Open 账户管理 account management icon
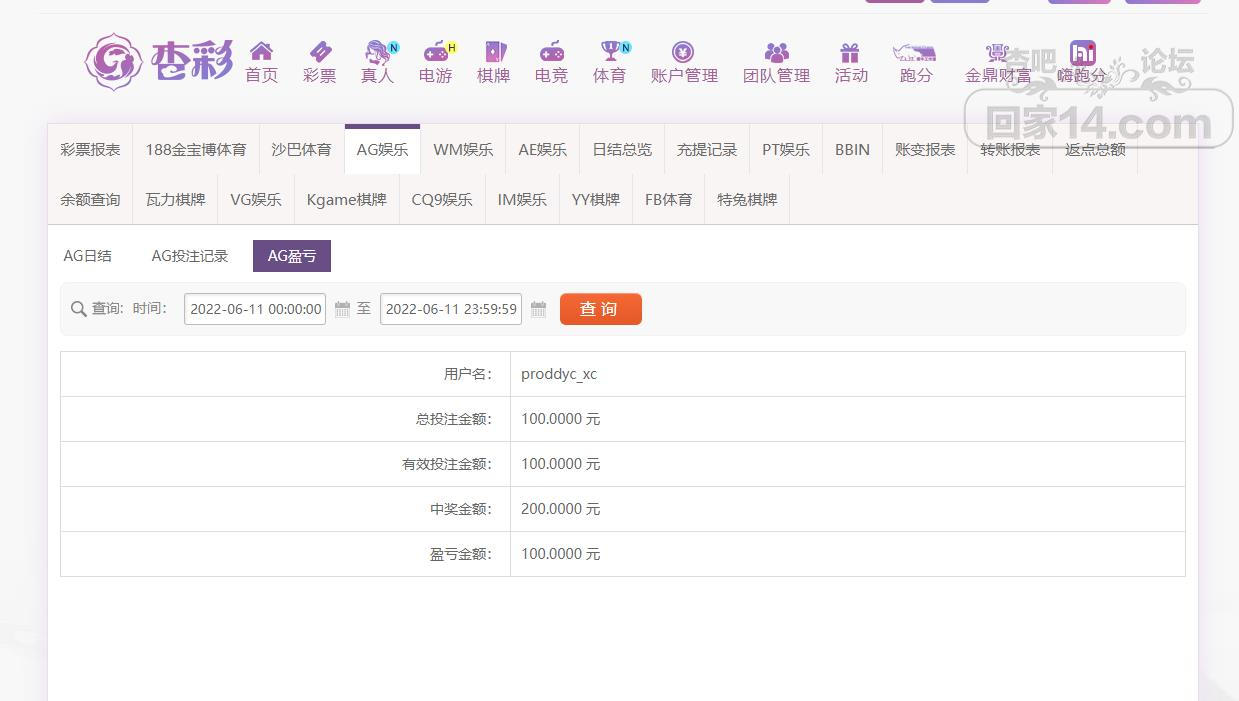The image size is (1239, 701). 683,52
